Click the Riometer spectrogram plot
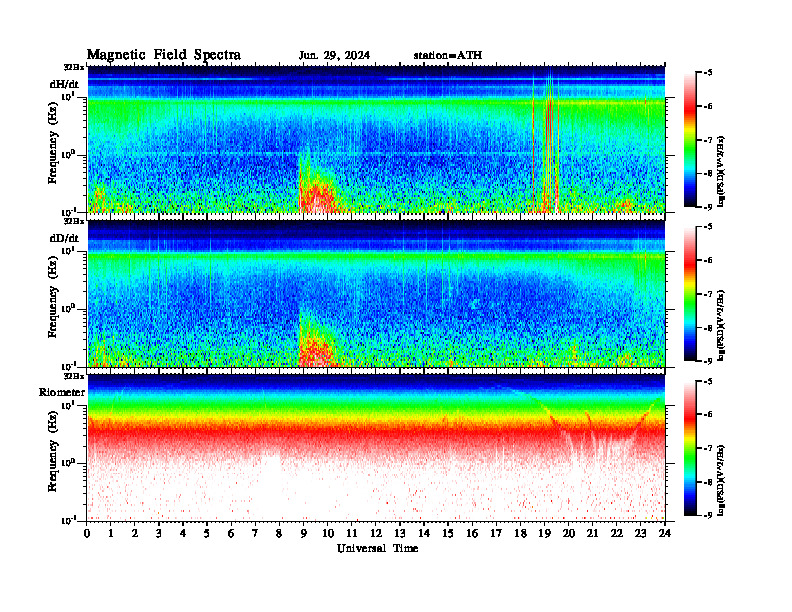The height and width of the screenshot is (612, 792). click(376, 448)
